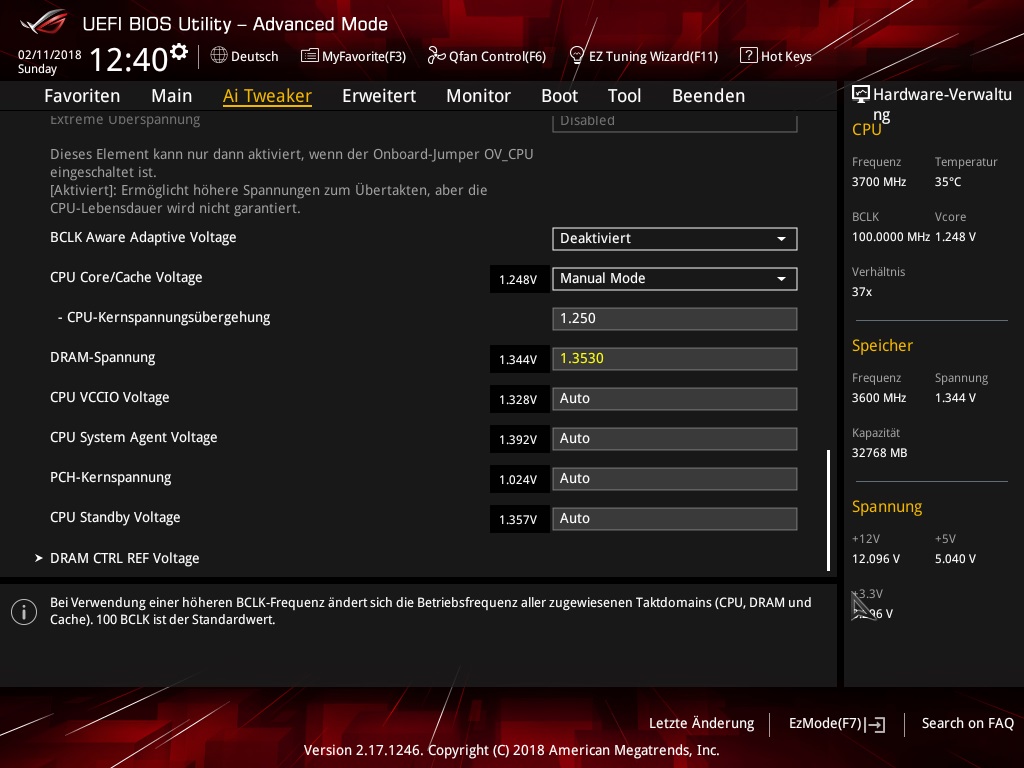
Task: Select DRAM-Spannung label
Action: (x=103, y=358)
